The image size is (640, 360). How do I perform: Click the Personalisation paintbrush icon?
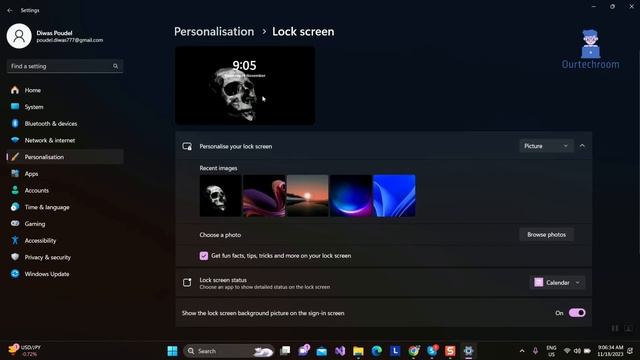[15, 157]
